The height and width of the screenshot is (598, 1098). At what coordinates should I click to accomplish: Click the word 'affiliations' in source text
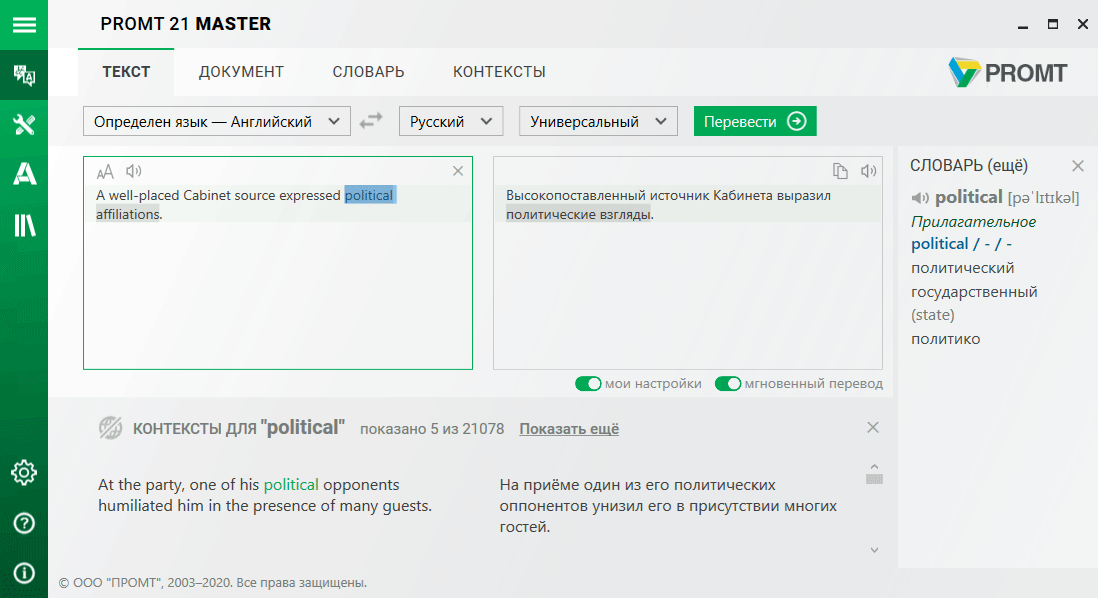[x=127, y=214]
